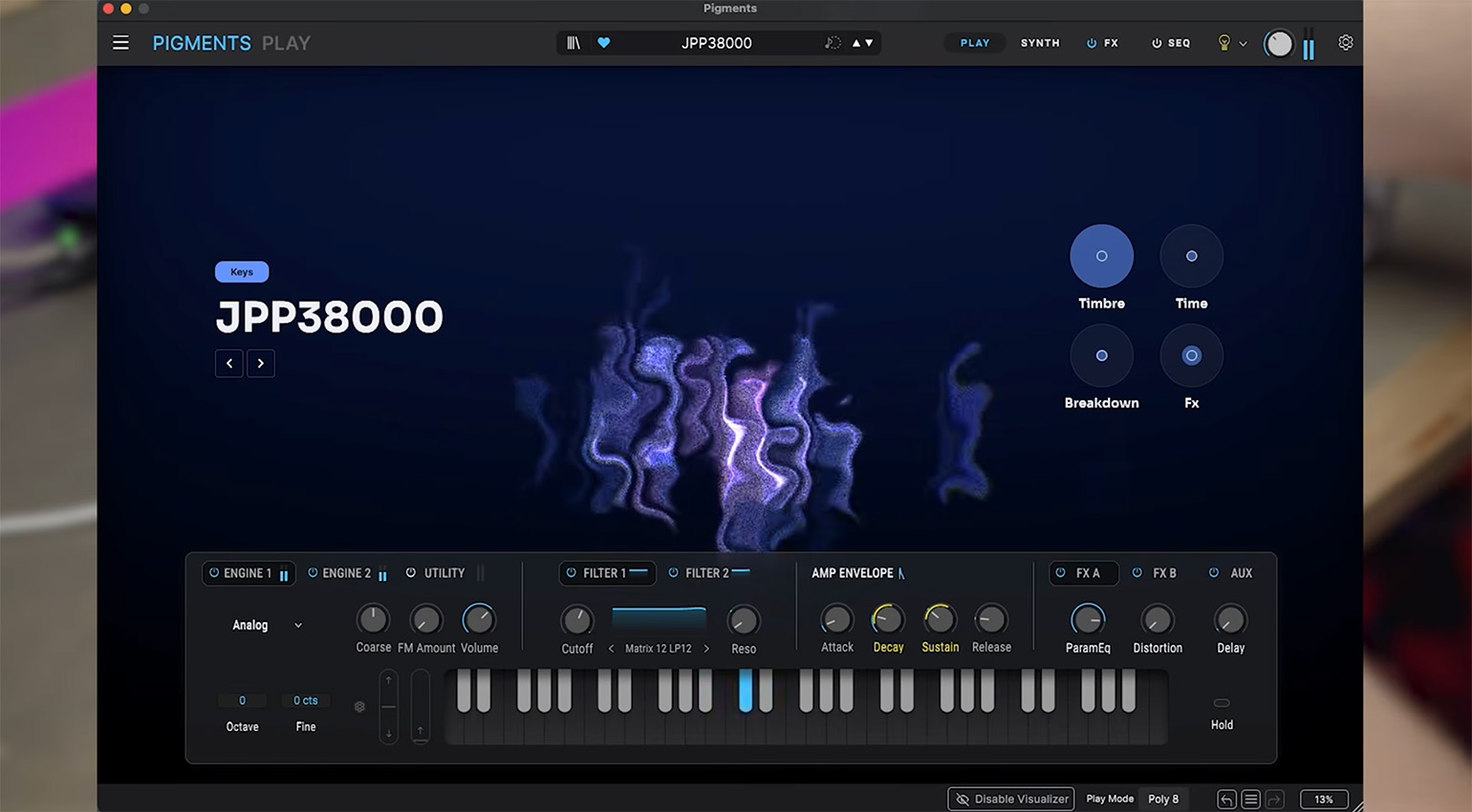Image resolution: width=1472 pixels, height=812 pixels.
Task: Click the Attack knob
Action: (836, 620)
